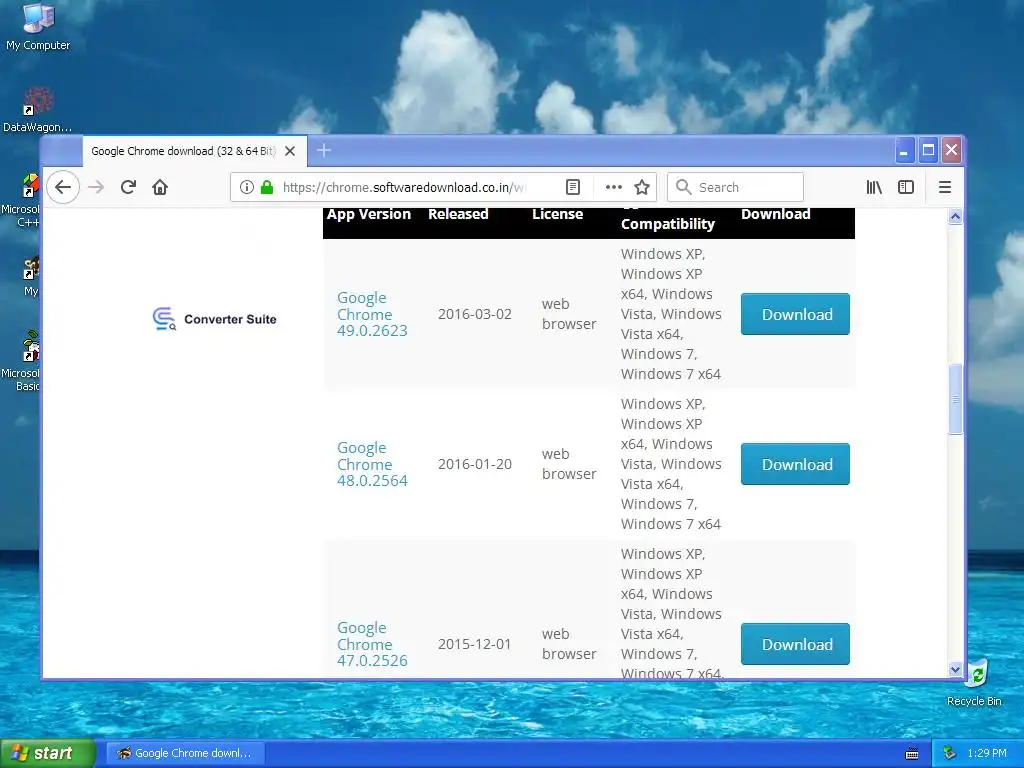Open the Google Chrome 48.0.2564 link
Image resolution: width=1024 pixels, height=768 pixels.
(372, 464)
